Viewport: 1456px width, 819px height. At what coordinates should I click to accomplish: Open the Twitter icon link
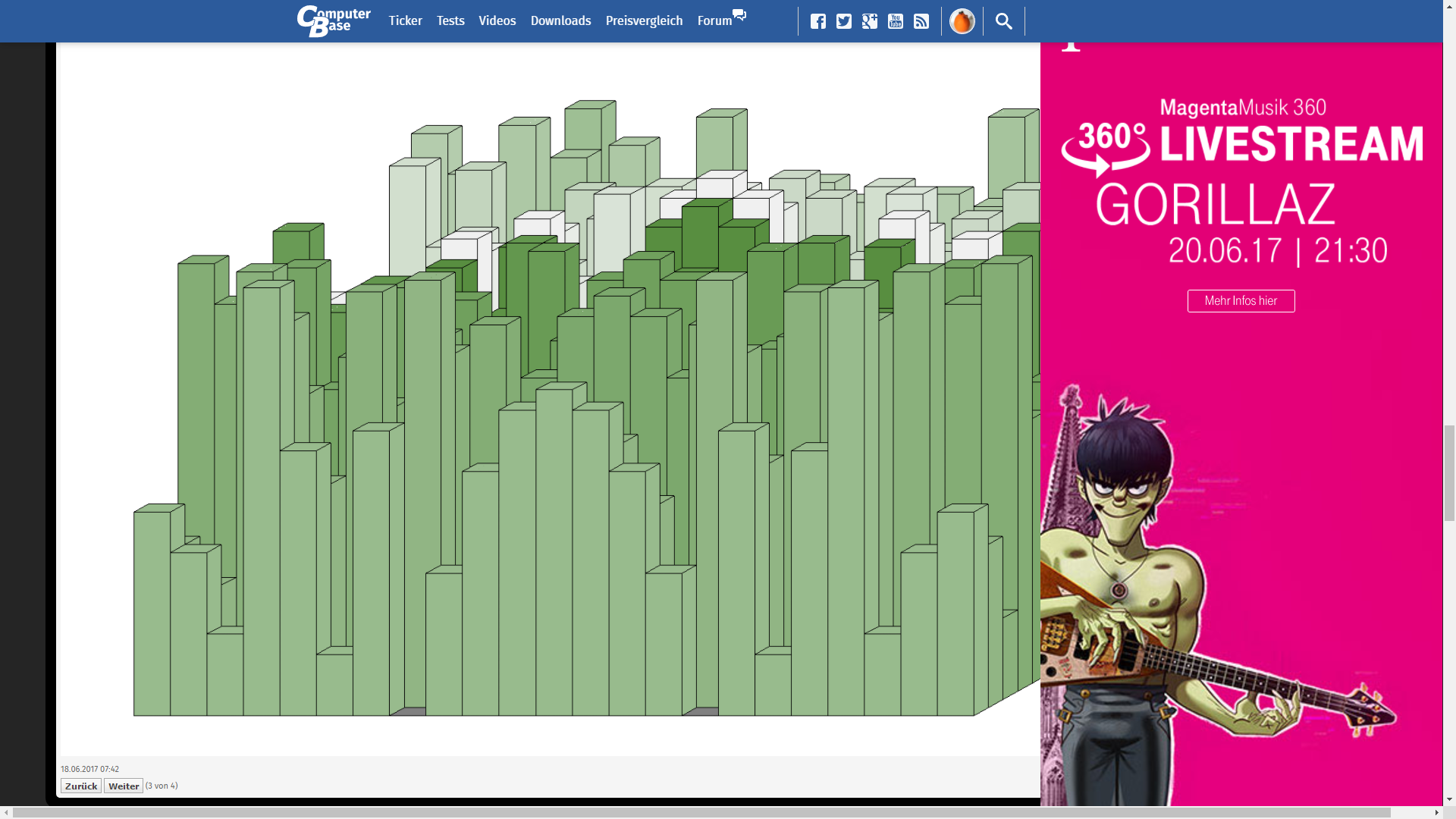click(843, 21)
